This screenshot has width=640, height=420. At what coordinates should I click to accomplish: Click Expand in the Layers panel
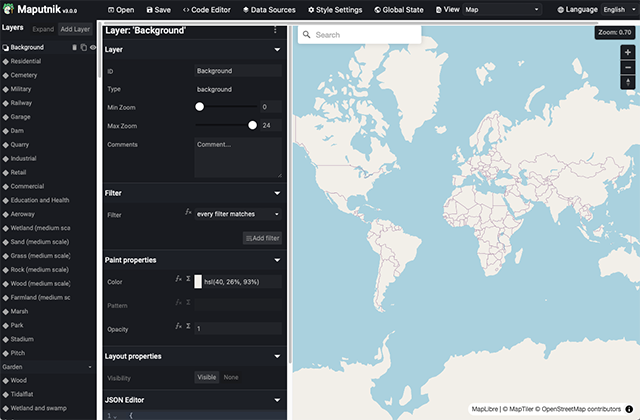[43, 29]
